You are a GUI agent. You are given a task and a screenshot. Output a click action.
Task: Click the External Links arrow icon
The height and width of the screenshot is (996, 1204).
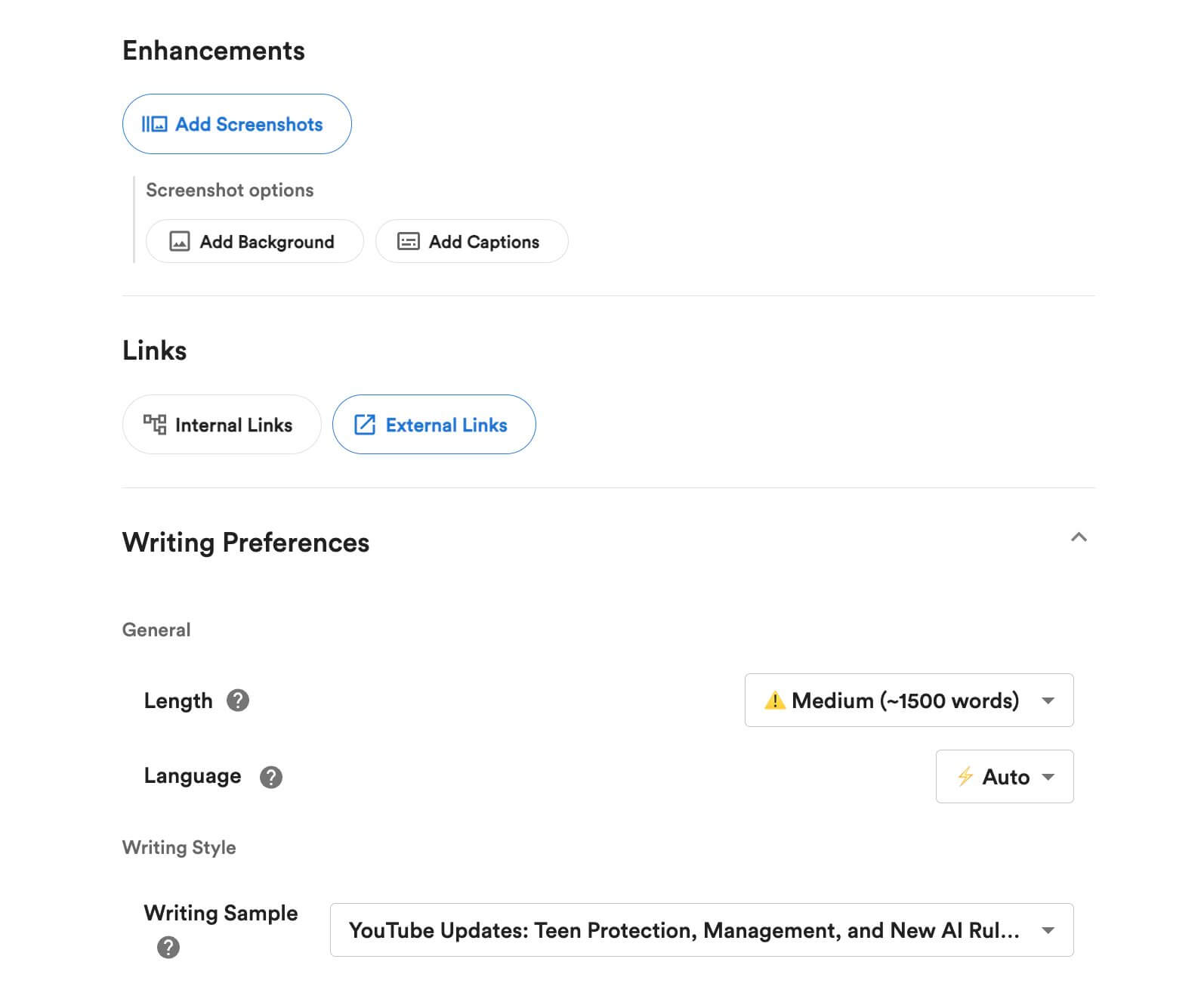click(365, 425)
